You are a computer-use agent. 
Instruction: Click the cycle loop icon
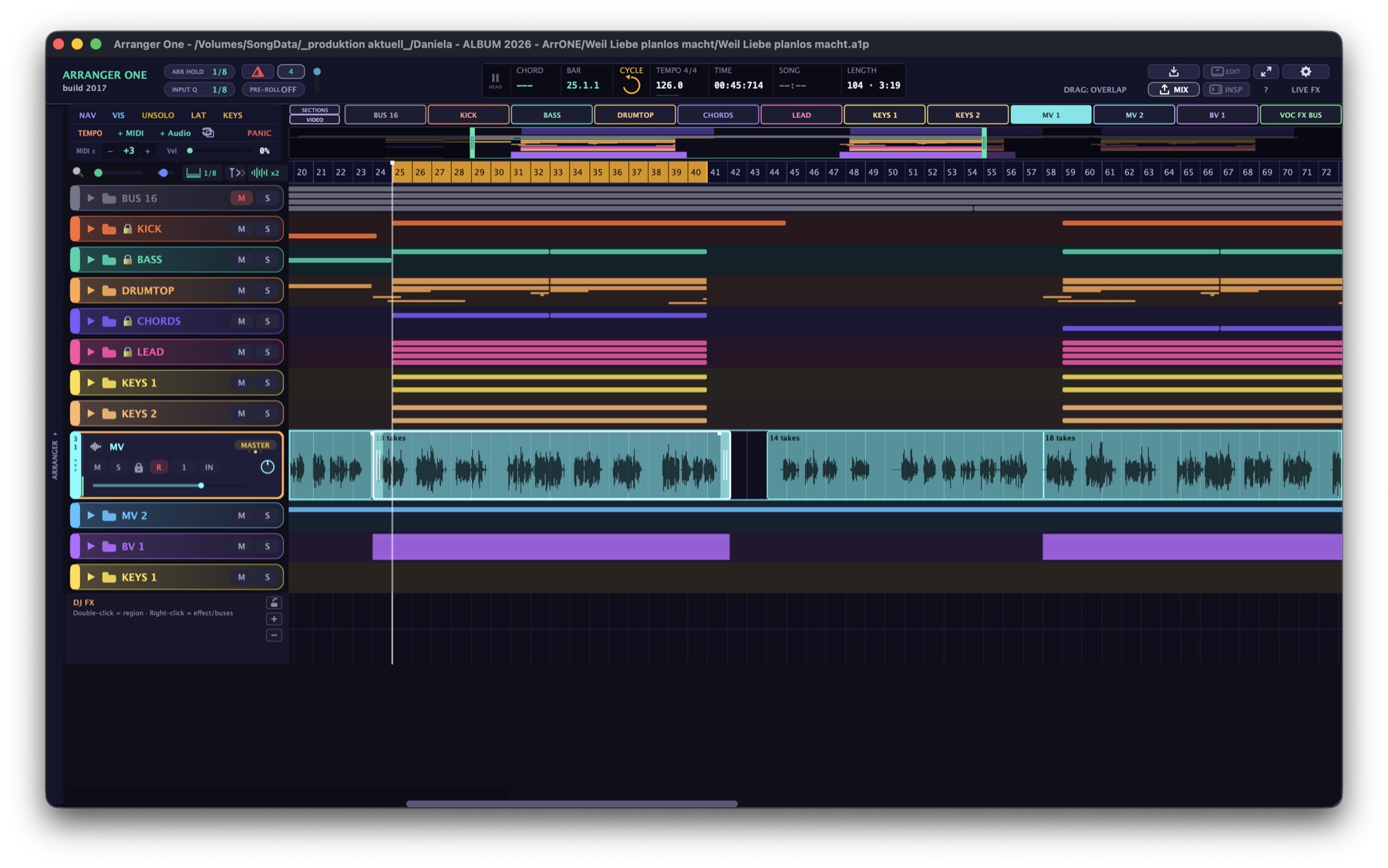pyautogui.click(x=631, y=85)
